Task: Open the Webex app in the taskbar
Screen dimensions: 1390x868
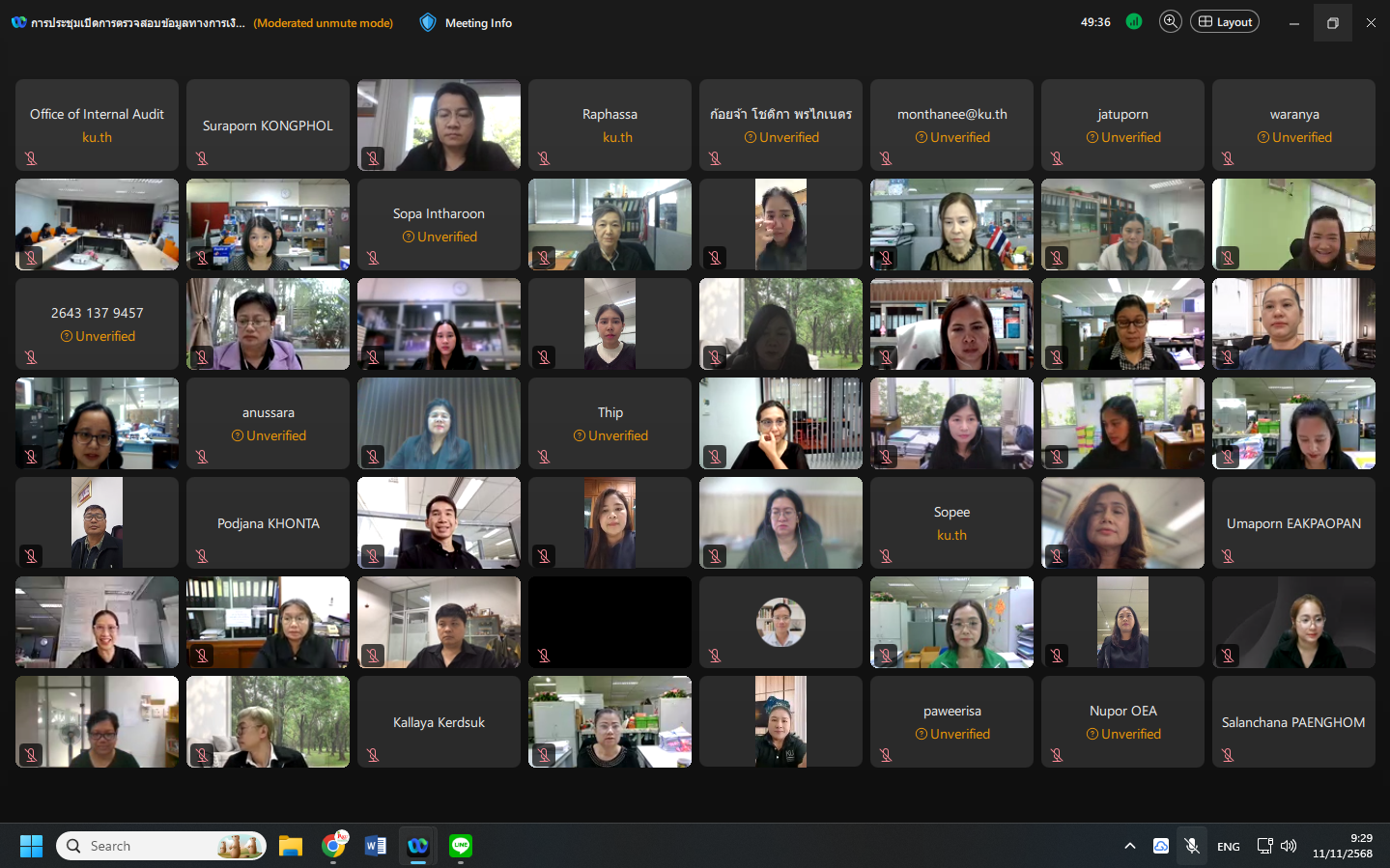Action: coord(417,846)
